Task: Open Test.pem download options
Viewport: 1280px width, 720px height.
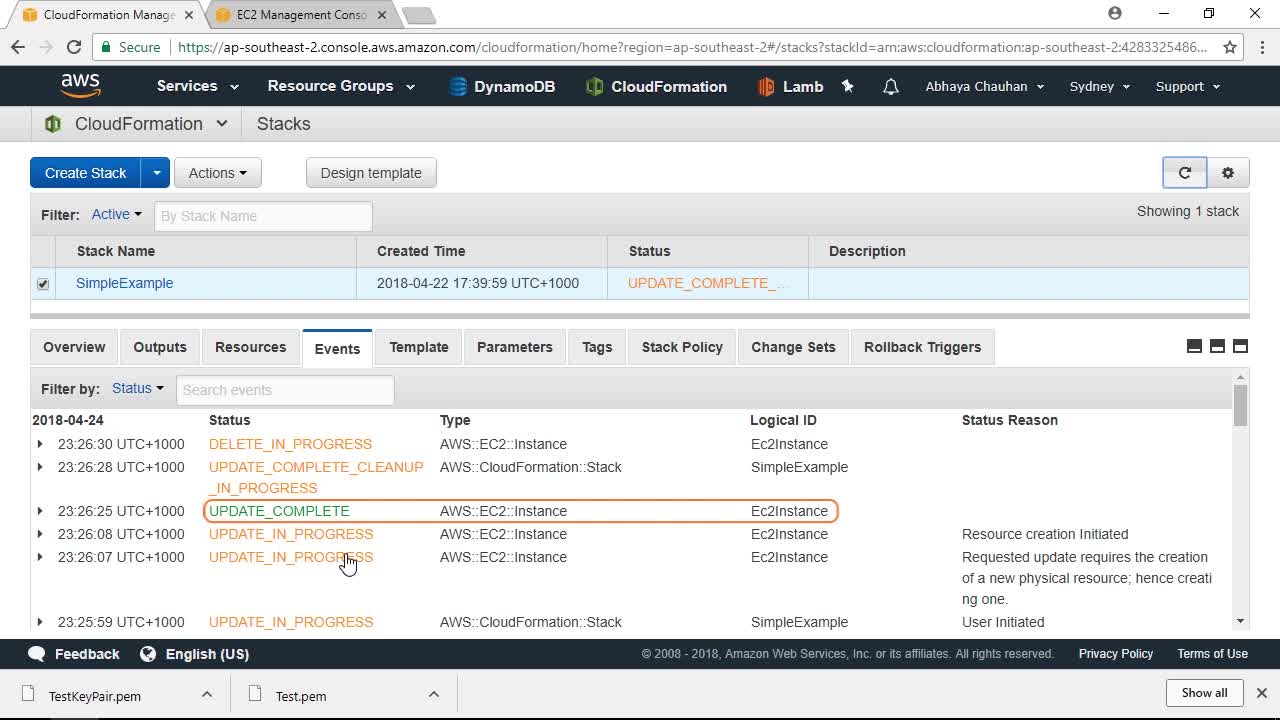Action: pyautogui.click(x=434, y=694)
